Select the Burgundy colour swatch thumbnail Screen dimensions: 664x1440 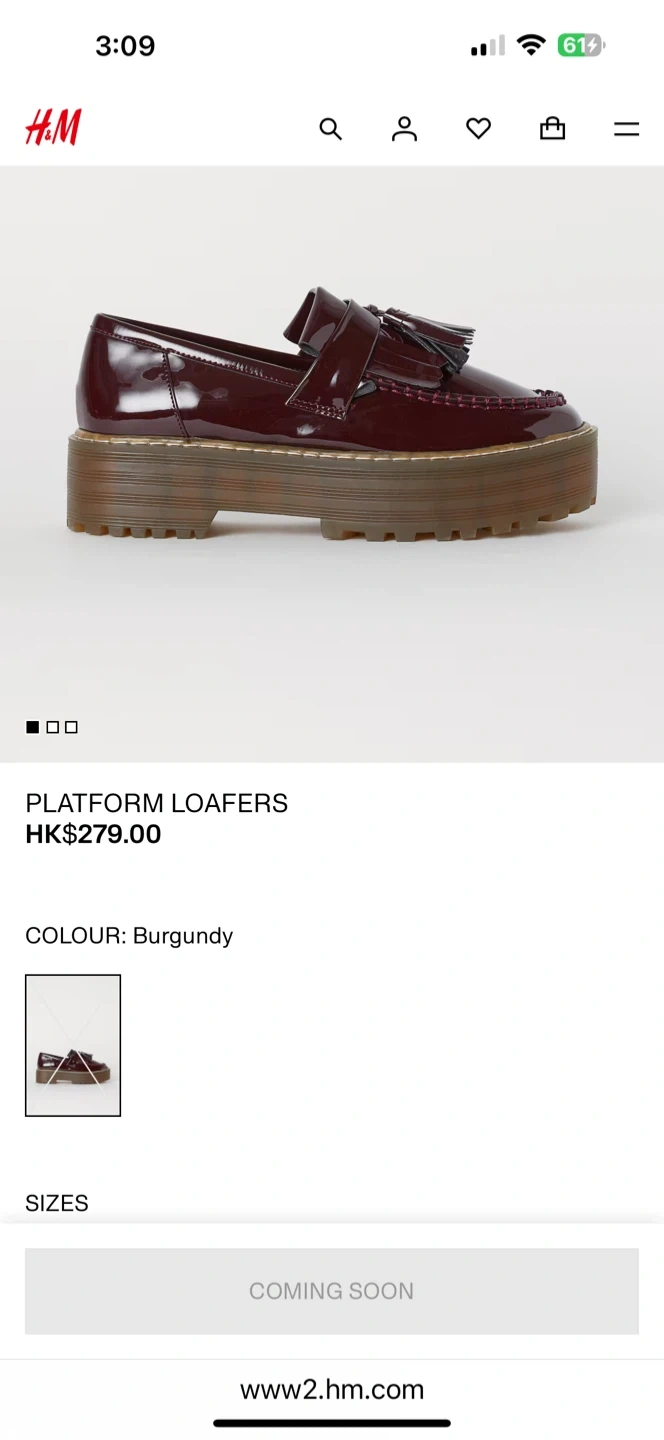[73, 1045]
